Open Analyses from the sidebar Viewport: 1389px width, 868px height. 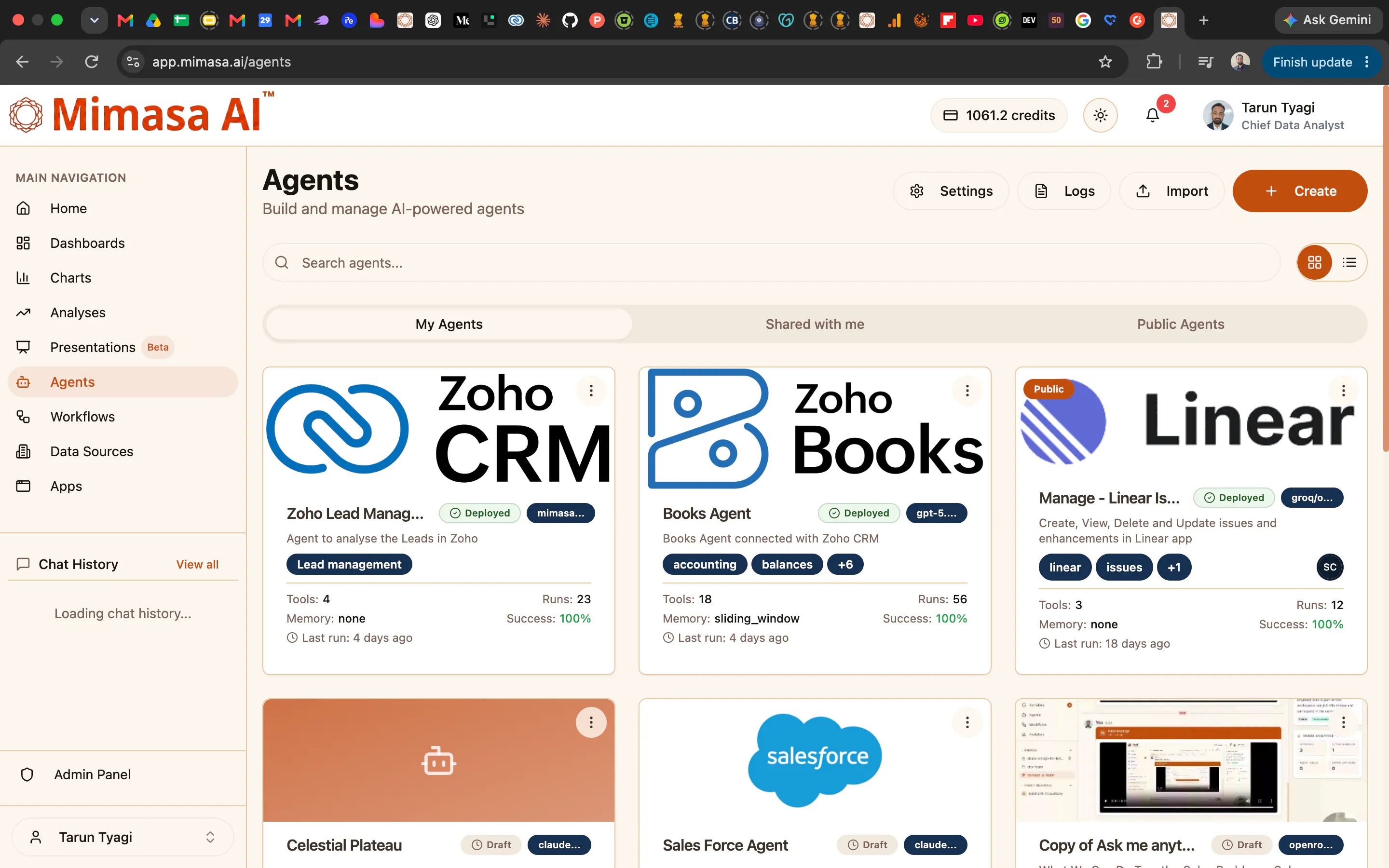click(123, 312)
